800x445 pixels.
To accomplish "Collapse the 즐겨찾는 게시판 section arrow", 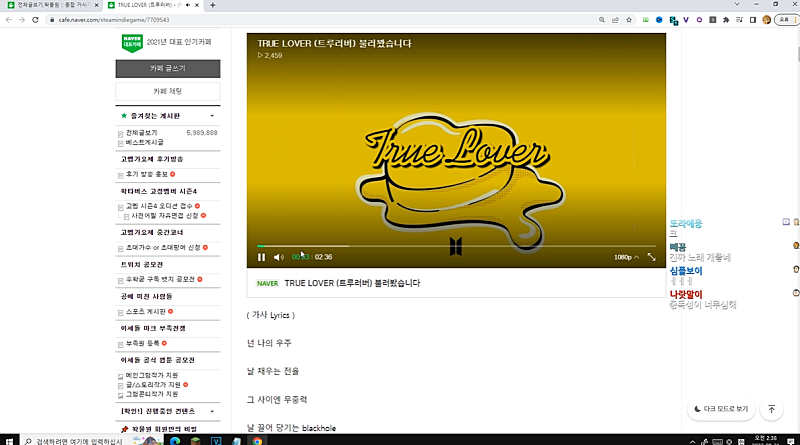I will (212, 116).
